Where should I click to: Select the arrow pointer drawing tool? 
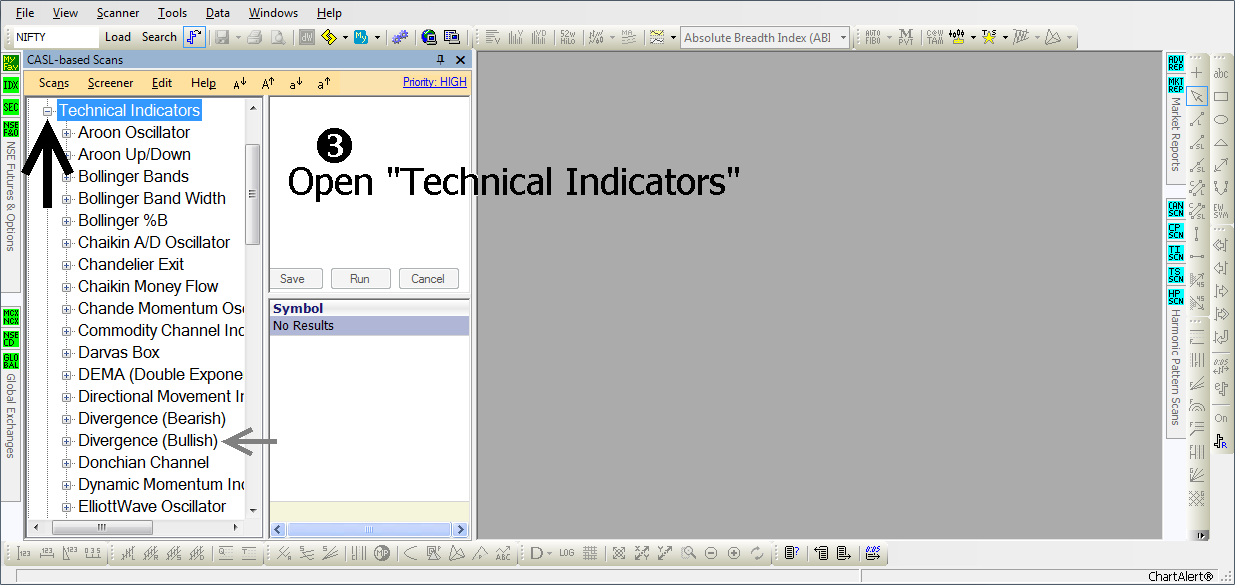click(x=1197, y=96)
